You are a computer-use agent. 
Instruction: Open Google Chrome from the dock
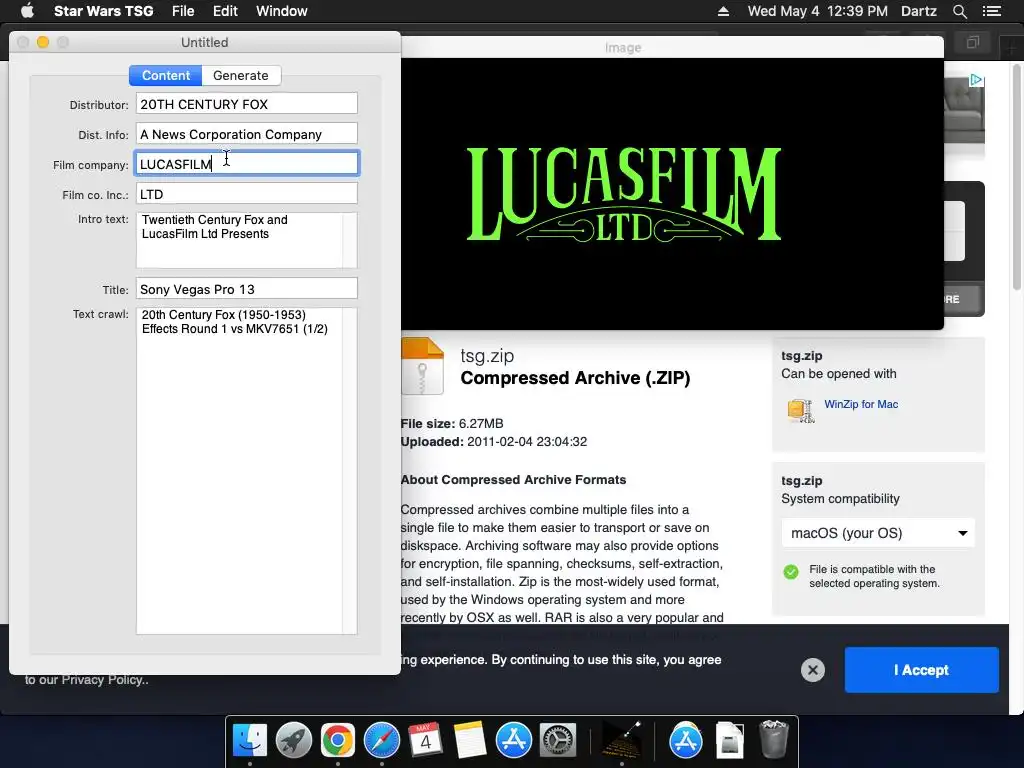click(x=338, y=740)
